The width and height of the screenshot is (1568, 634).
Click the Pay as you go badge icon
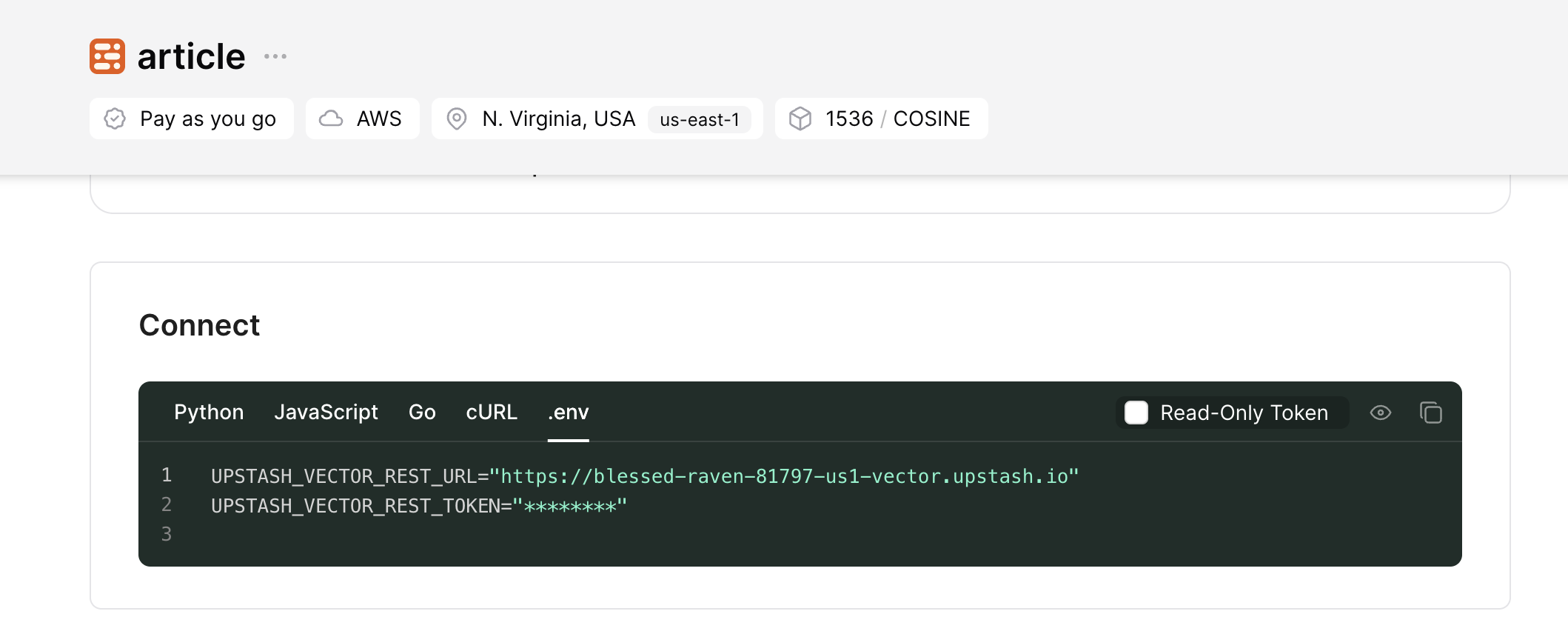click(x=115, y=119)
